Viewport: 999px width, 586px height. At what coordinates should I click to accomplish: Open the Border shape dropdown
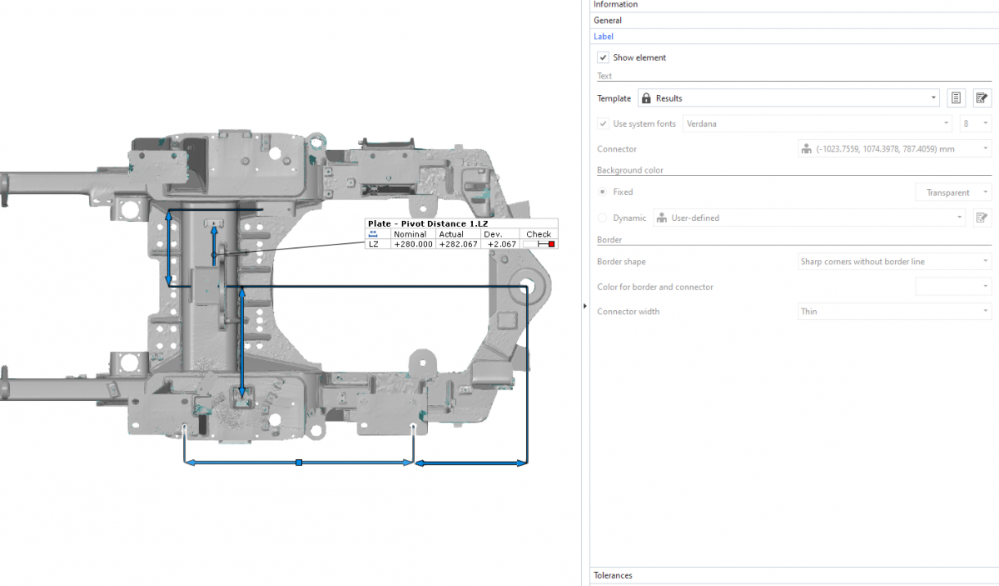(893, 262)
